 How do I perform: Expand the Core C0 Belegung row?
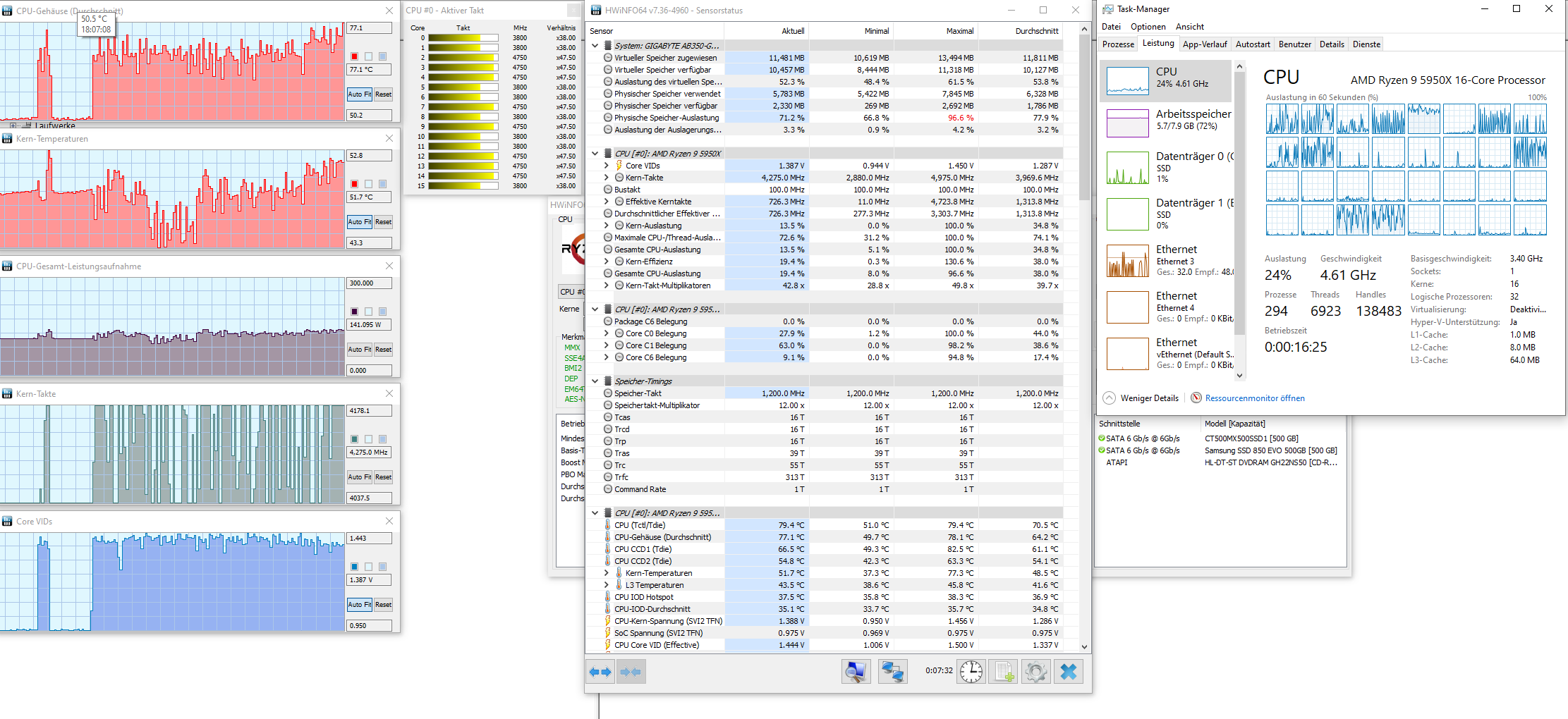(x=606, y=333)
